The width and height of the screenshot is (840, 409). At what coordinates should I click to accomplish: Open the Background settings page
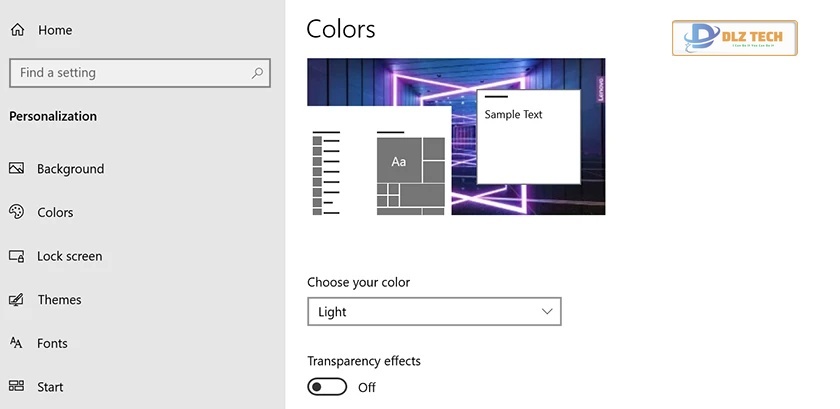point(70,169)
